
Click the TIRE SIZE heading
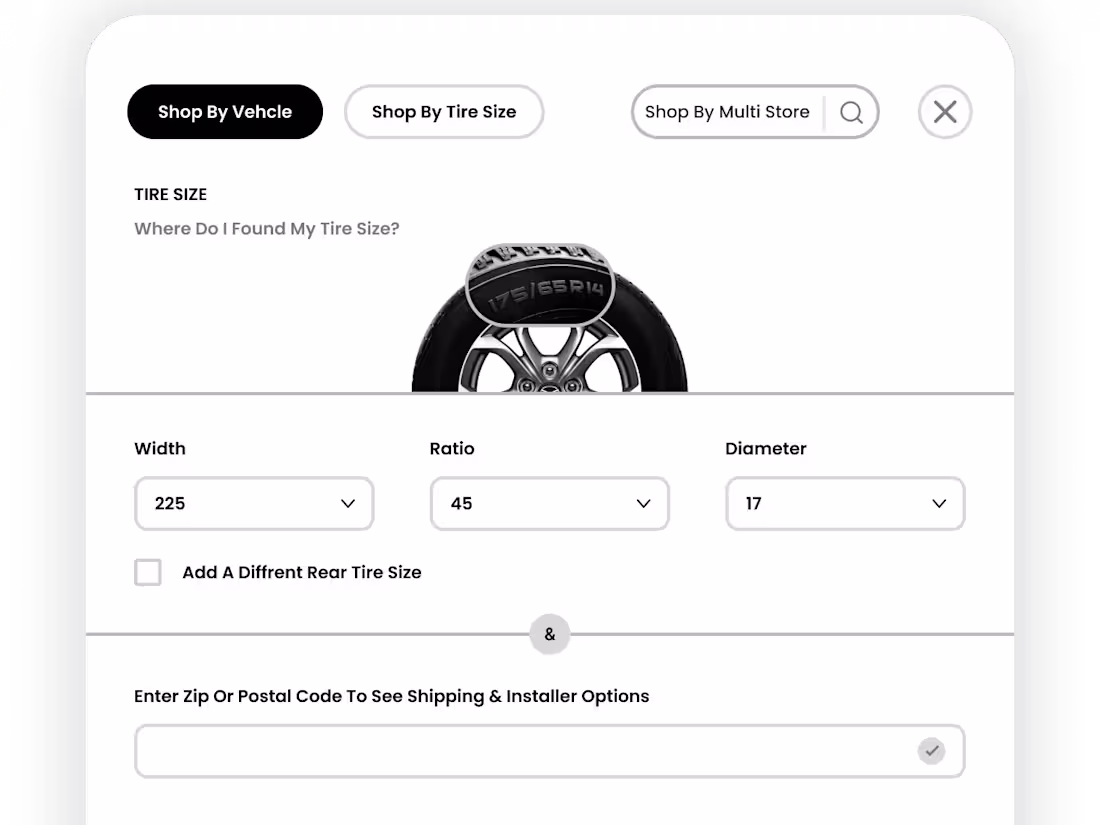170,194
